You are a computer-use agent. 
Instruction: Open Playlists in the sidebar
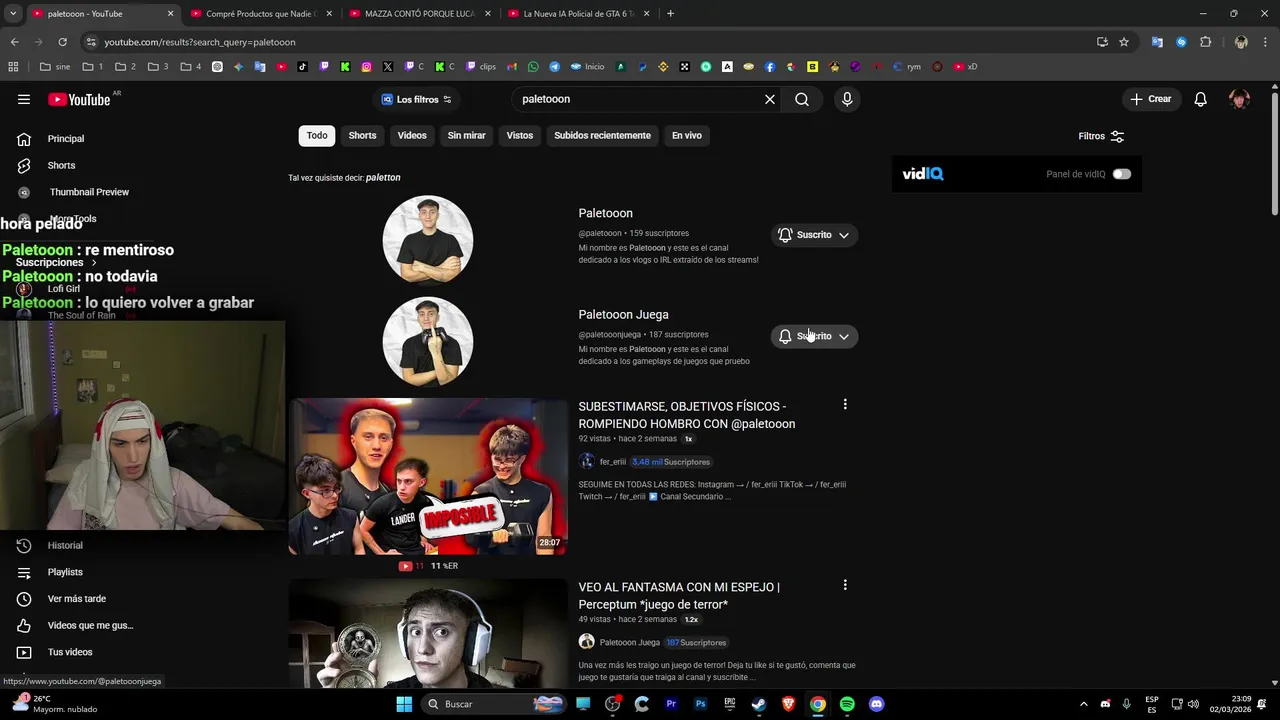click(x=65, y=572)
